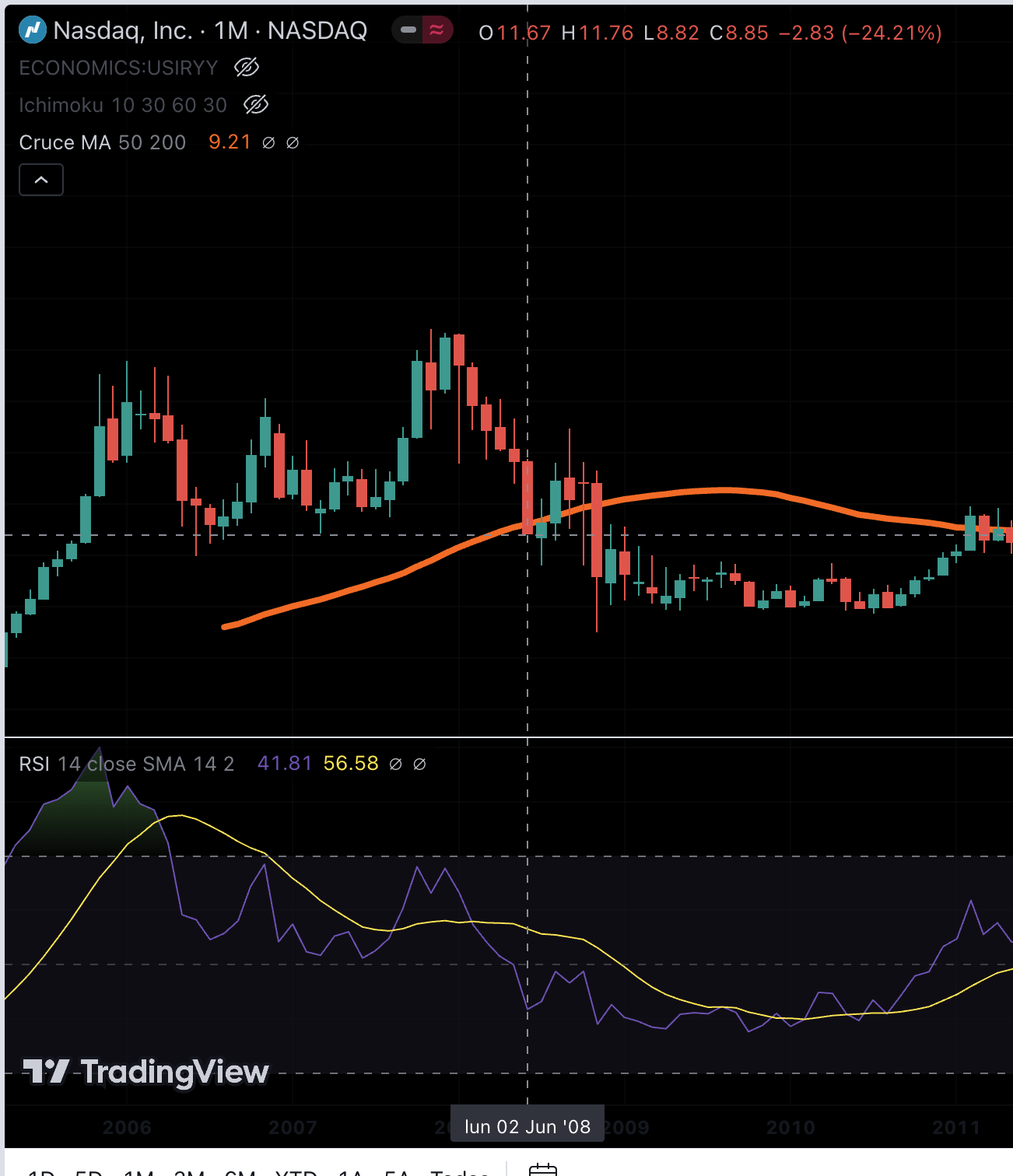Click the Ichimoku 10 30 60 30 label
1013x1176 pixels.
pyautogui.click(x=123, y=105)
